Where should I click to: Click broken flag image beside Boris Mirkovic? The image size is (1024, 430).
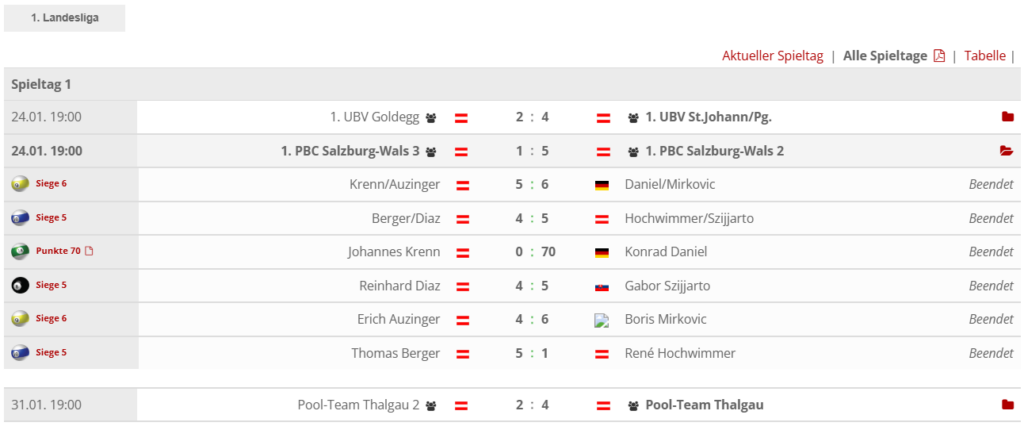pos(601,320)
